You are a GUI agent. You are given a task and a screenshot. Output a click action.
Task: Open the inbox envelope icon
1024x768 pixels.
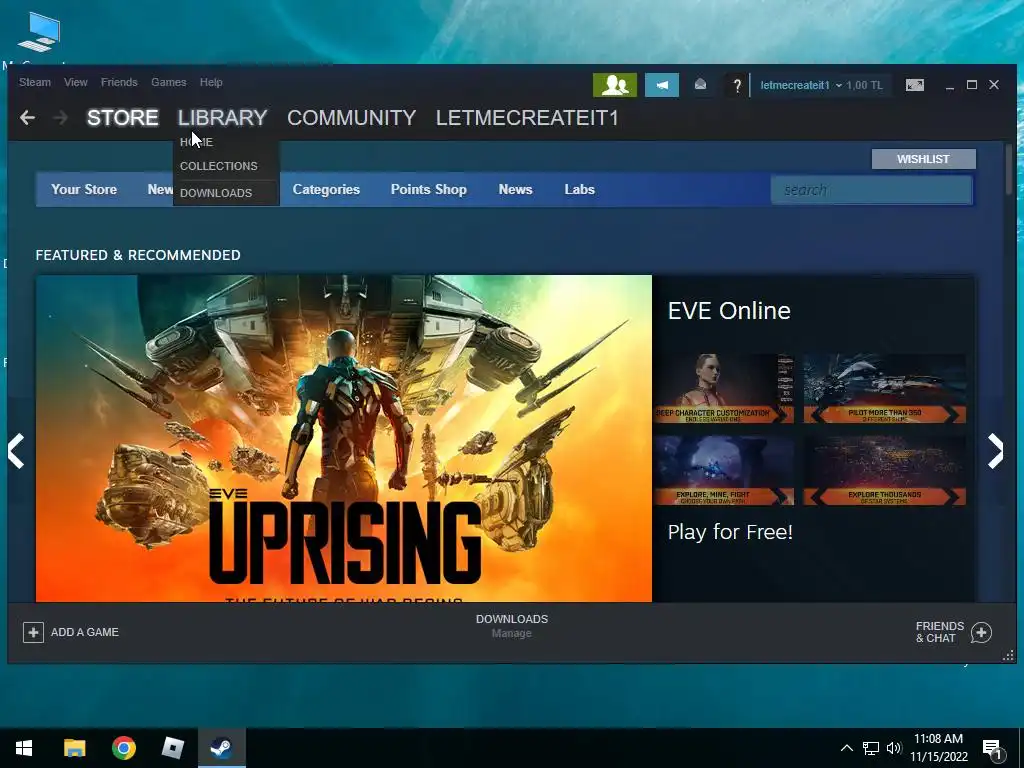(x=700, y=85)
